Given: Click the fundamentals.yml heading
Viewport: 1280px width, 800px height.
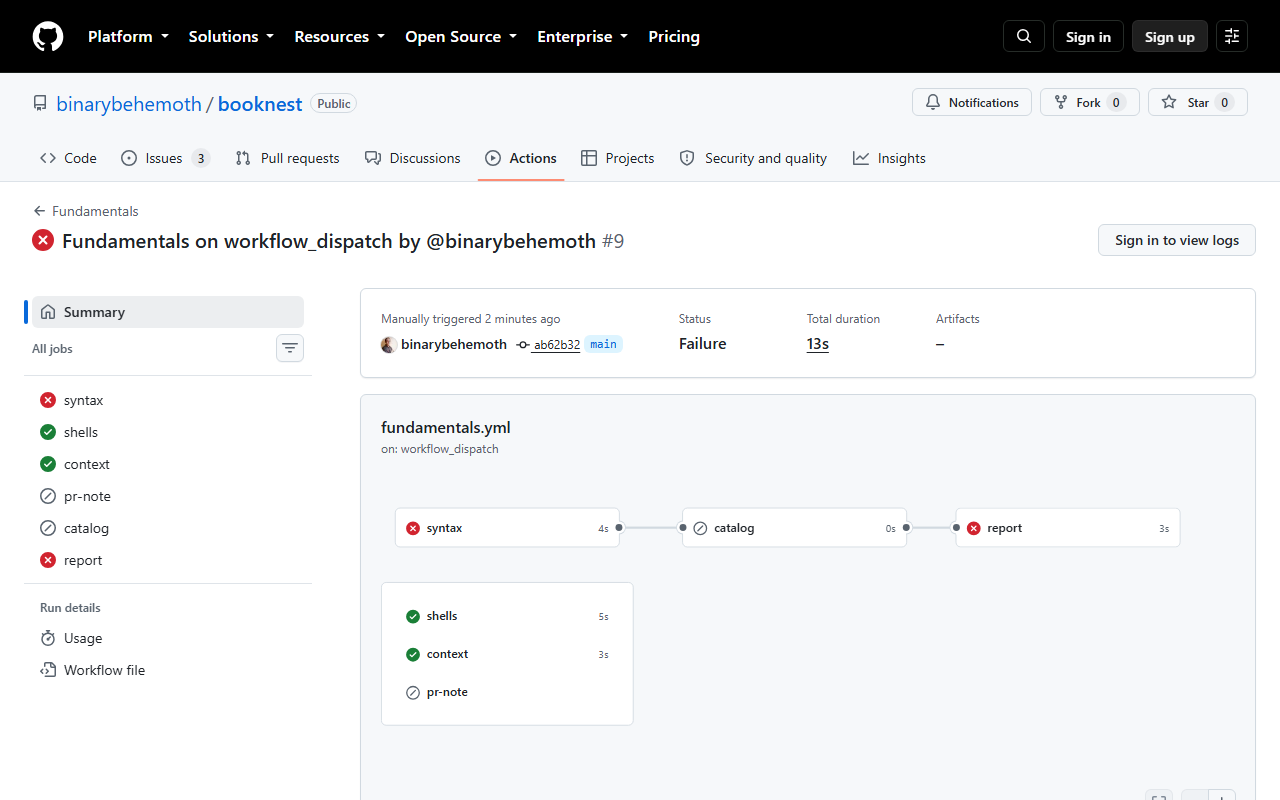Looking at the screenshot, I should pyautogui.click(x=446, y=427).
